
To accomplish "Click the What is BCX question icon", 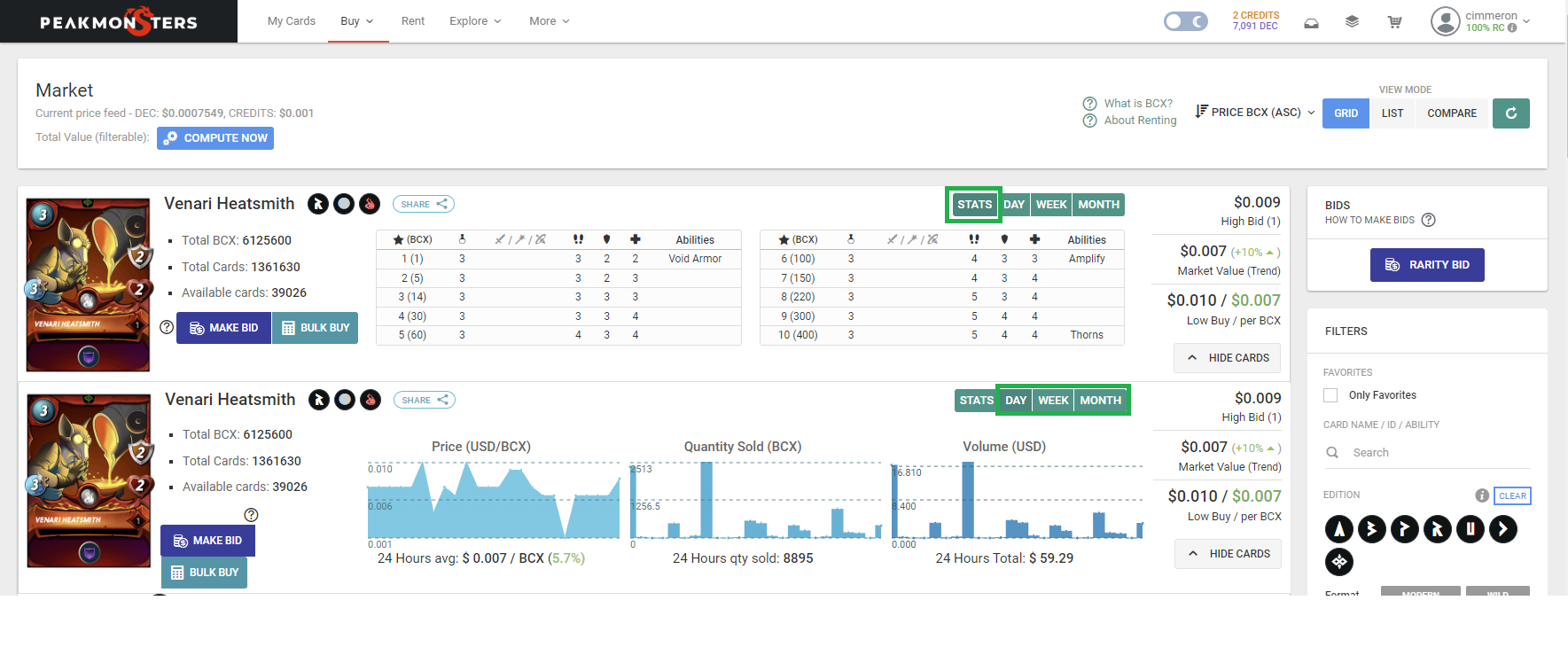I will 1089,104.
